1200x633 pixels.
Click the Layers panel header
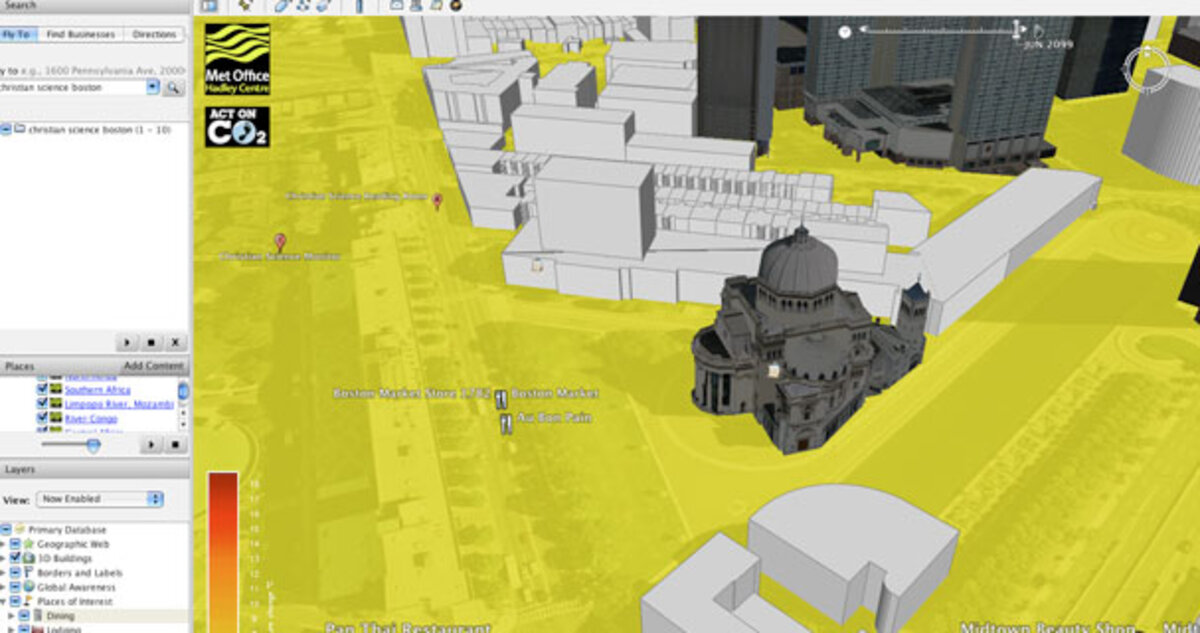[95, 469]
